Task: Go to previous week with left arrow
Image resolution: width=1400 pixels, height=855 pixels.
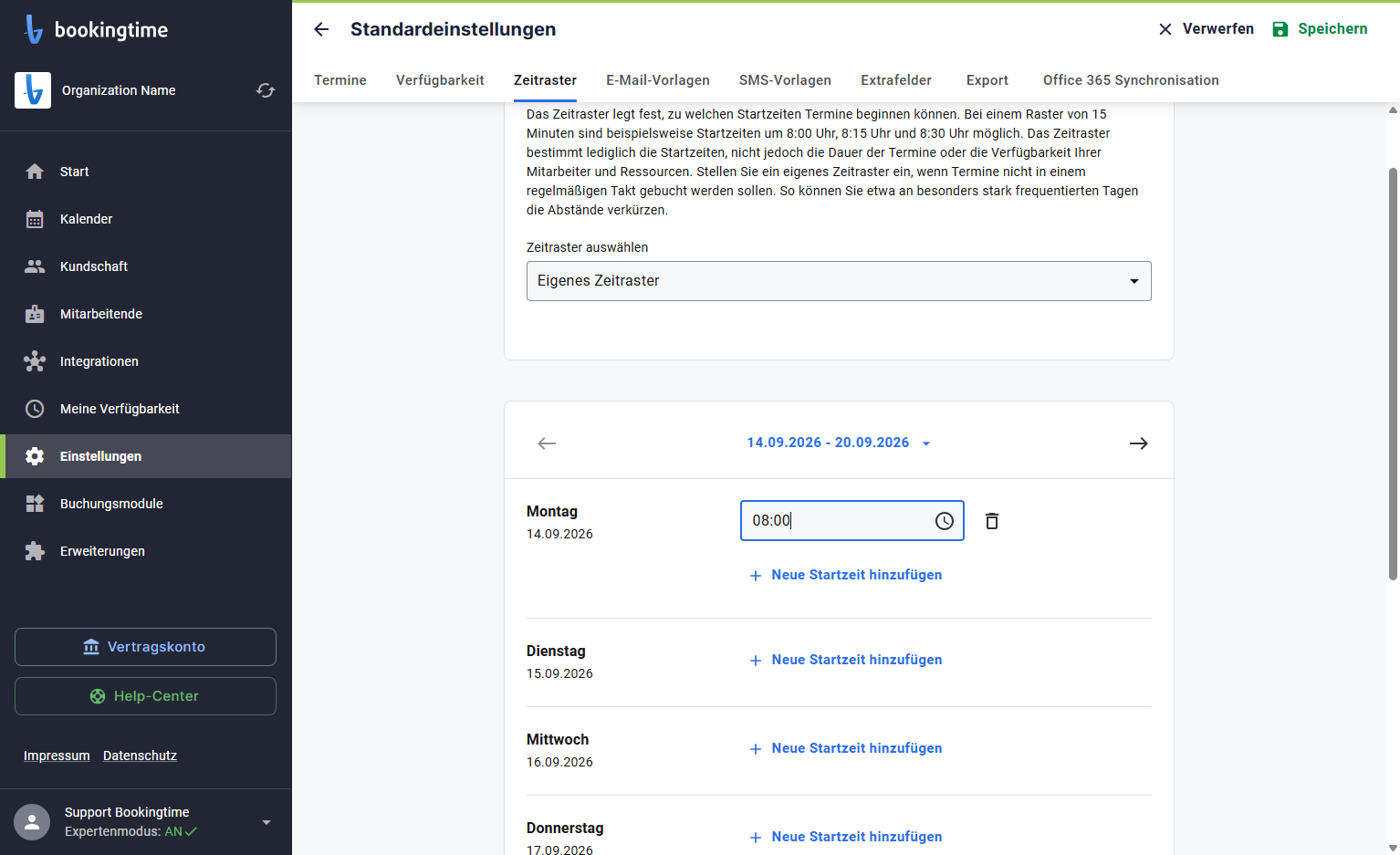Action: (x=547, y=443)
